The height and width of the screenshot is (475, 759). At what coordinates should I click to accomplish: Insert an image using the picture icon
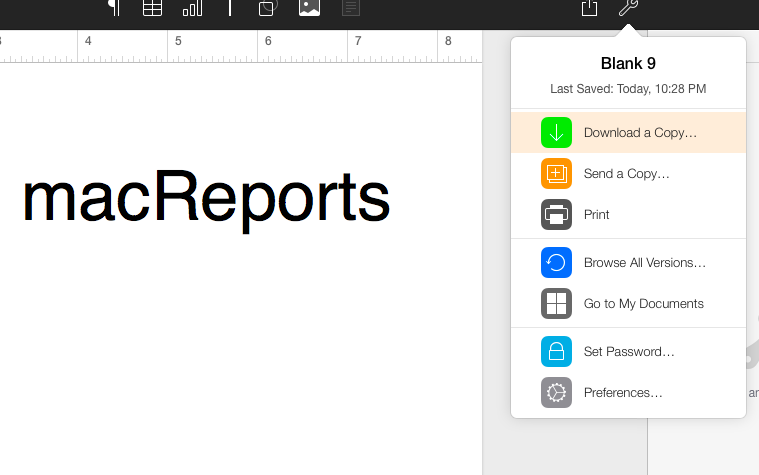tap(309, 8)
